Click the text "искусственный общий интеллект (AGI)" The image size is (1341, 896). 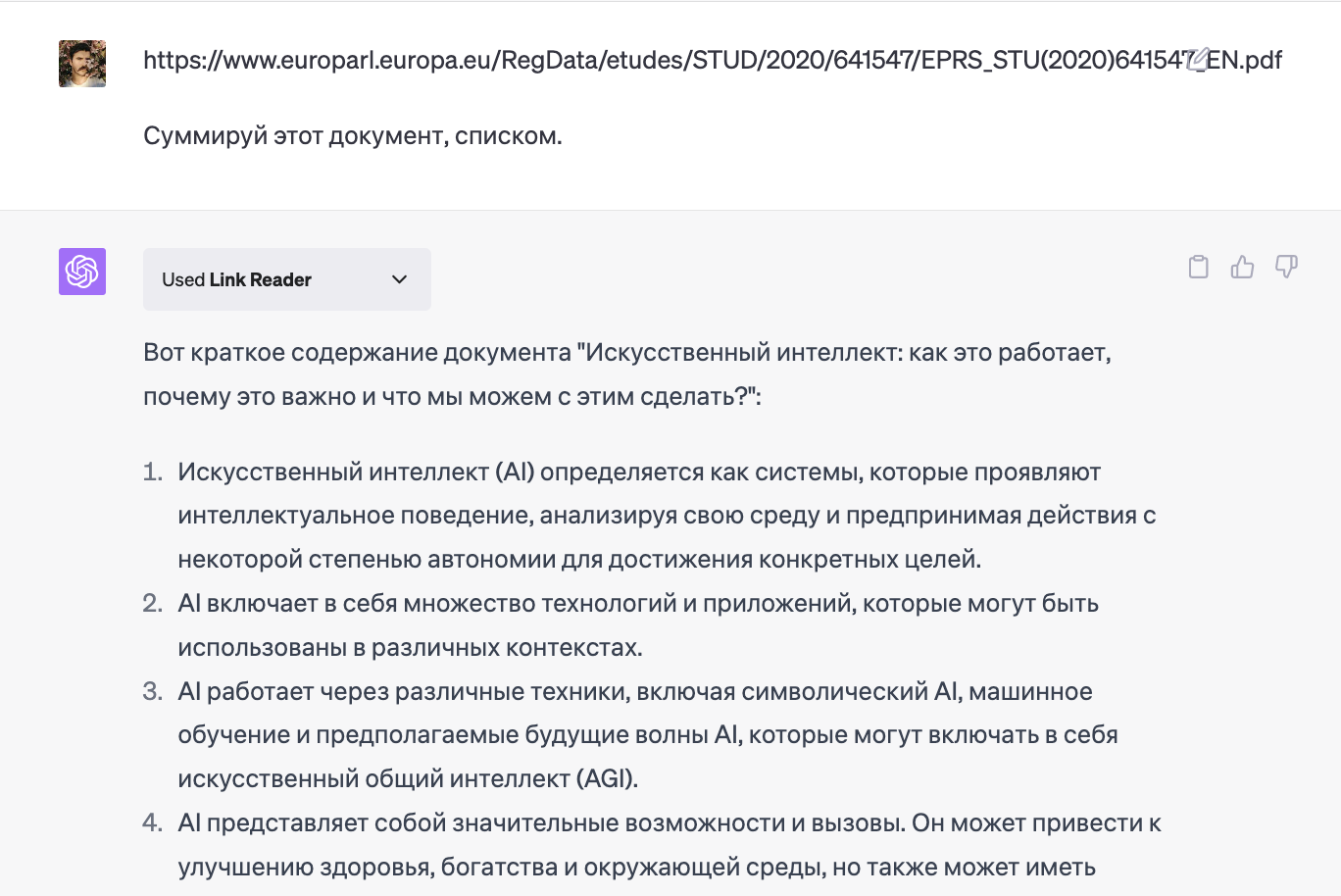(408, 779)
